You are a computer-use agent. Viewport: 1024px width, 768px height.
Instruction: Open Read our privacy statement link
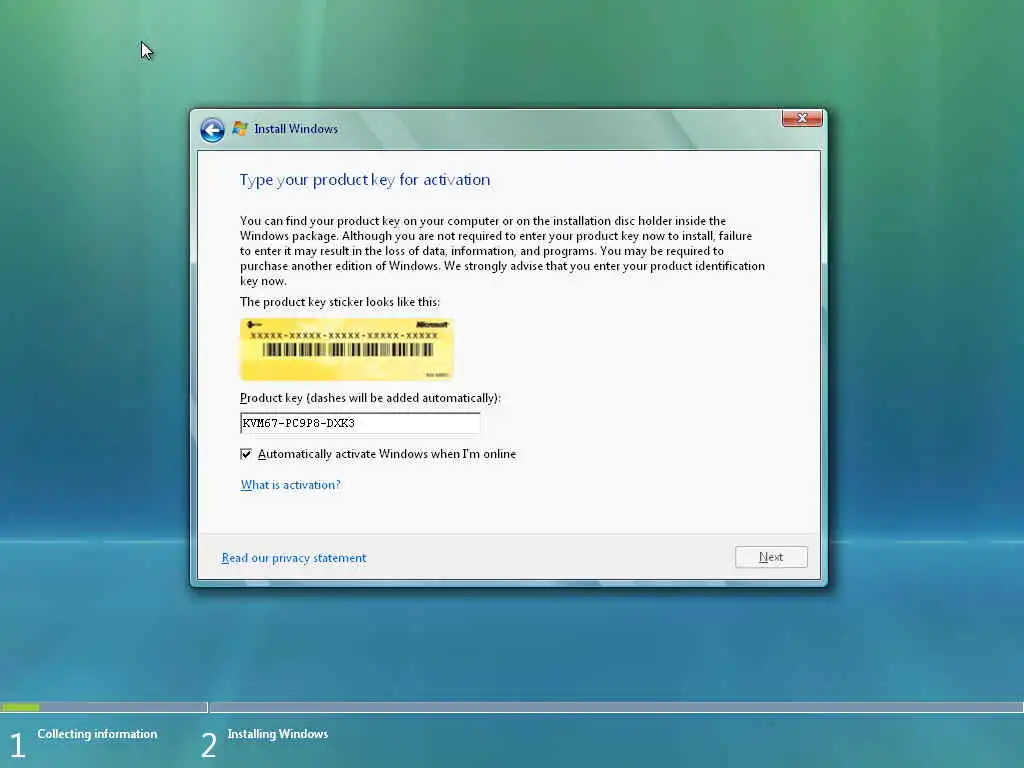294,558
